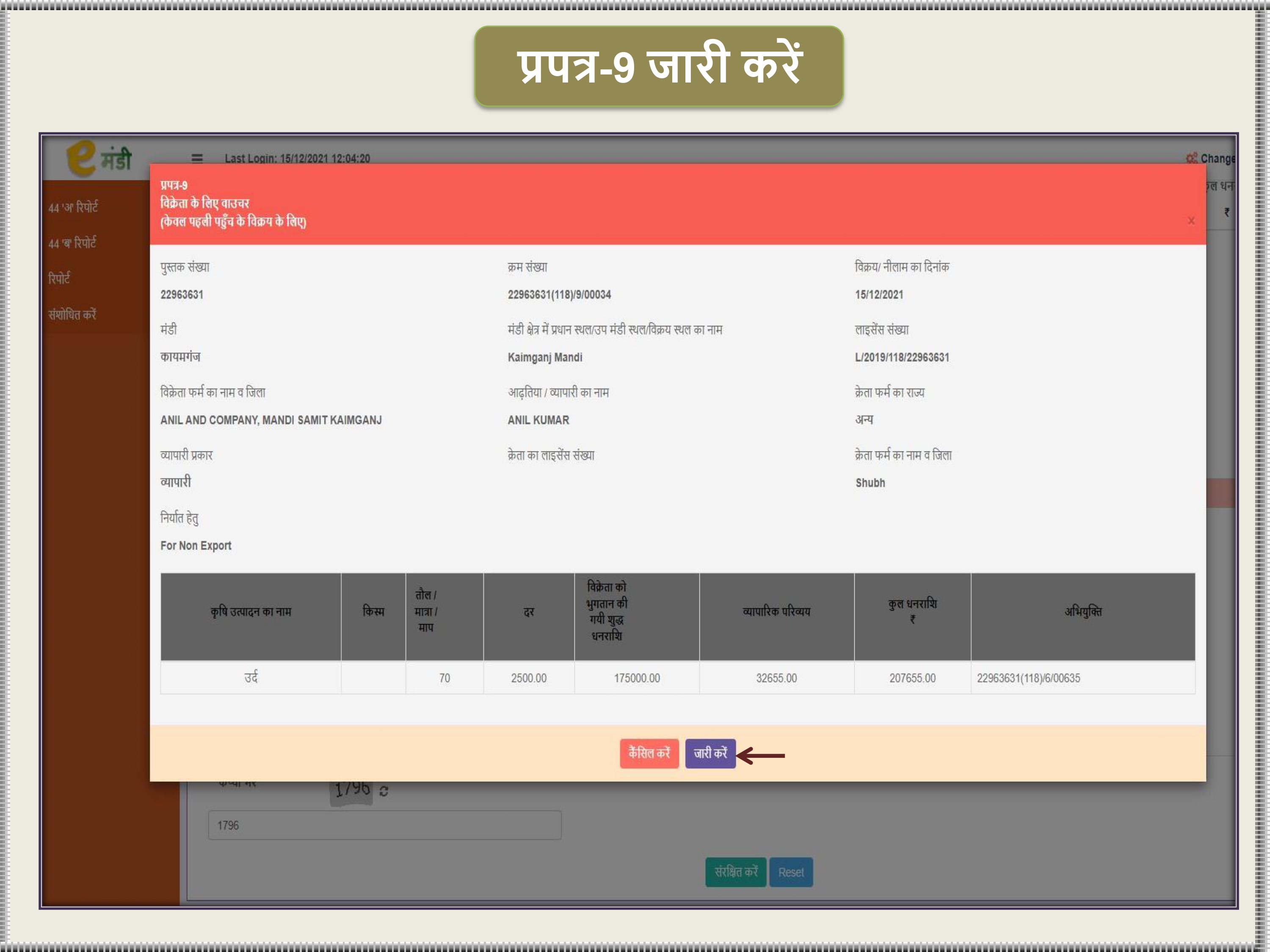Viewport: 1270px width, 952px height.
Task: Click the कैंसिल करें button
Action: coord(649,754)
